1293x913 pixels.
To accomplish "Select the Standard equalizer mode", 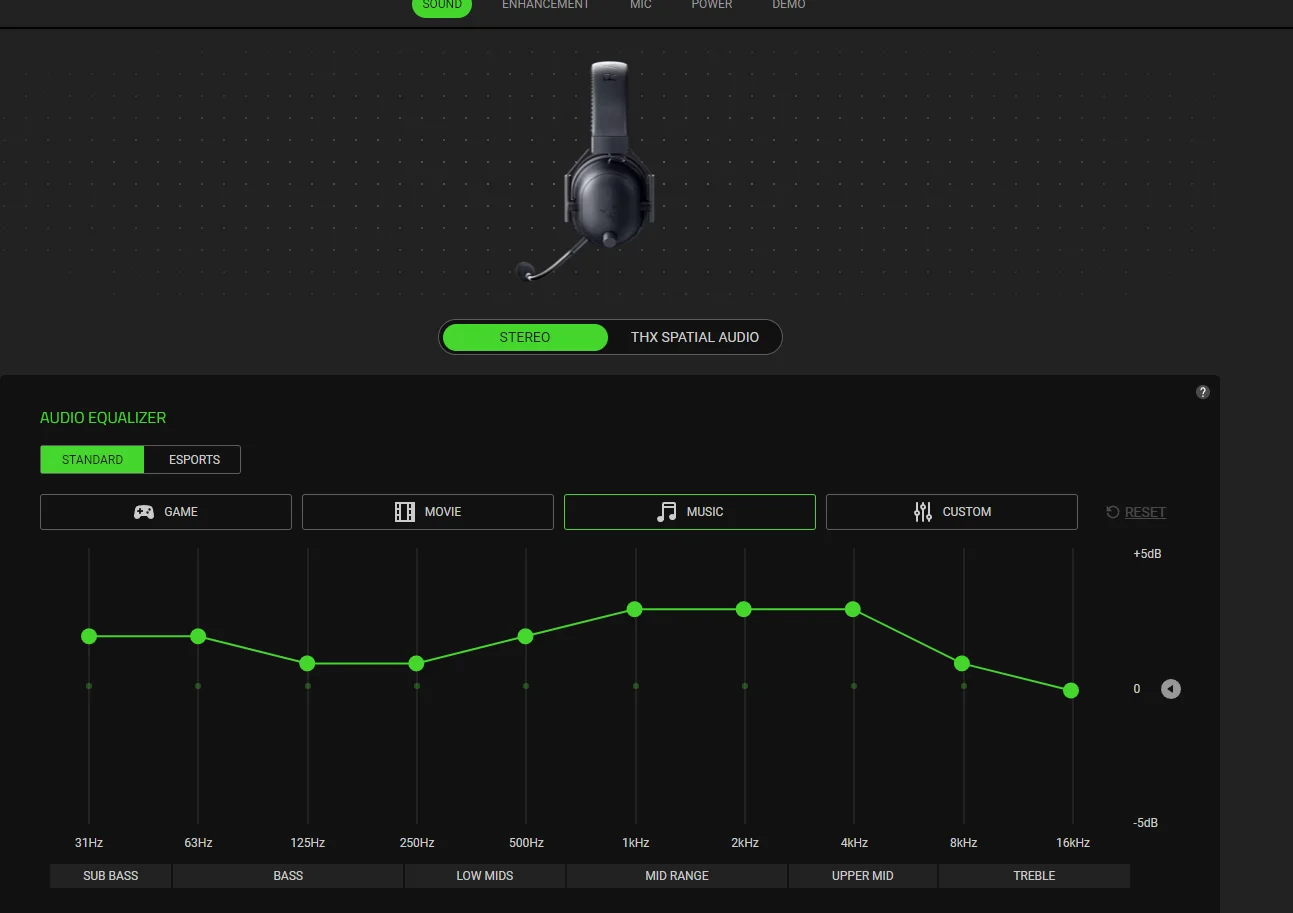I will click(x=93, y=460).
